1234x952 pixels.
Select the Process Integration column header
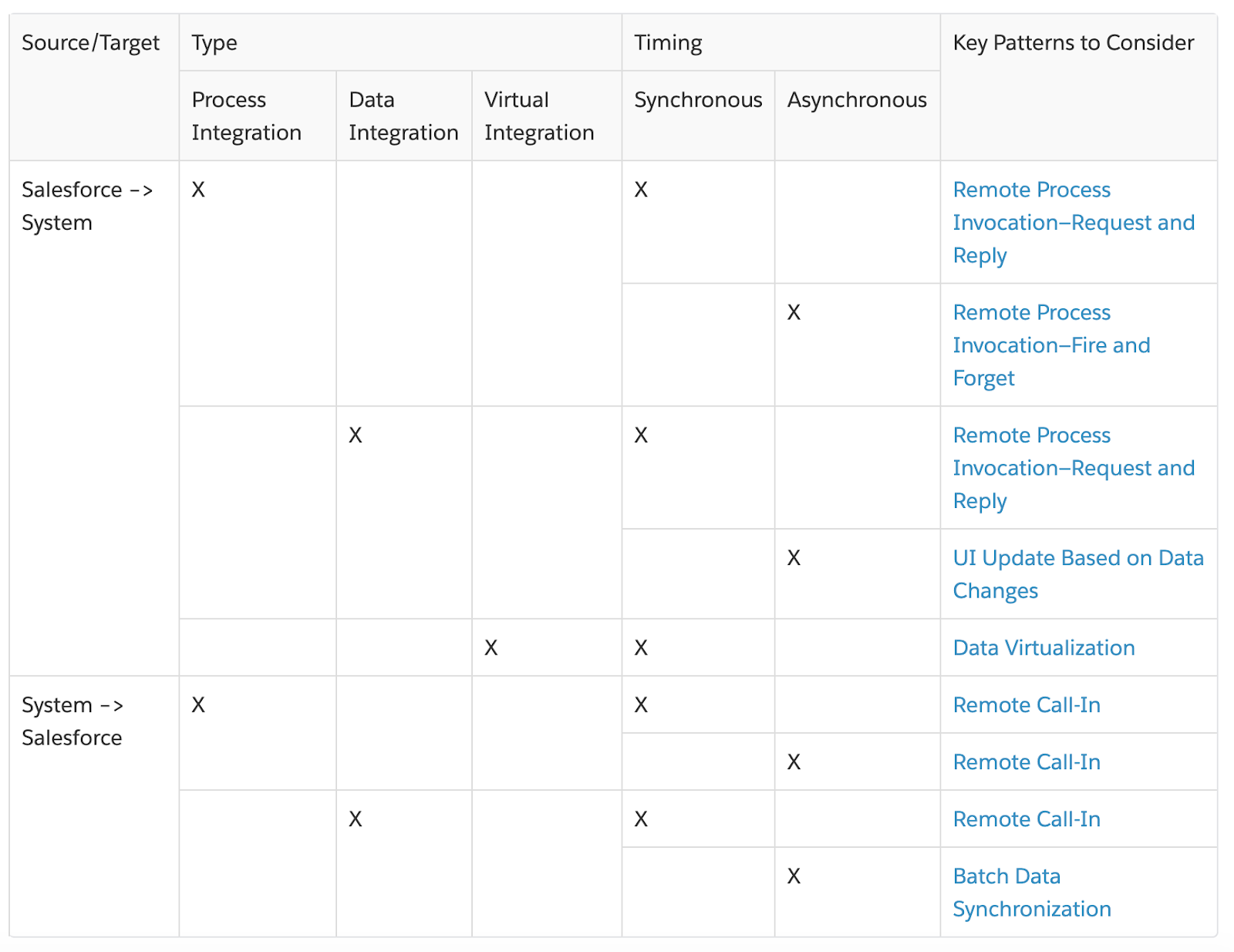tap(246, 116)
